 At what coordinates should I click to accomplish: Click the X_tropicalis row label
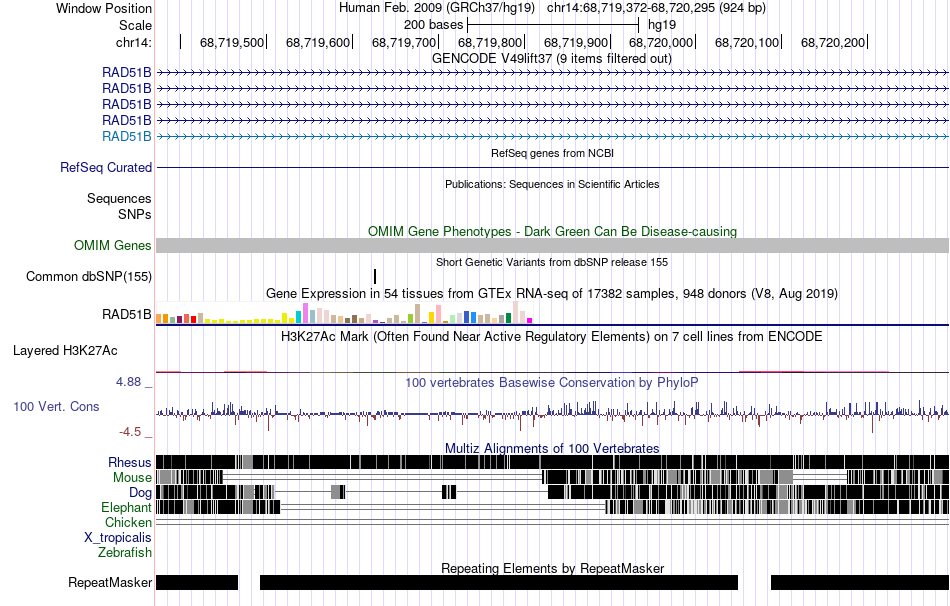[x=118, y=538]
